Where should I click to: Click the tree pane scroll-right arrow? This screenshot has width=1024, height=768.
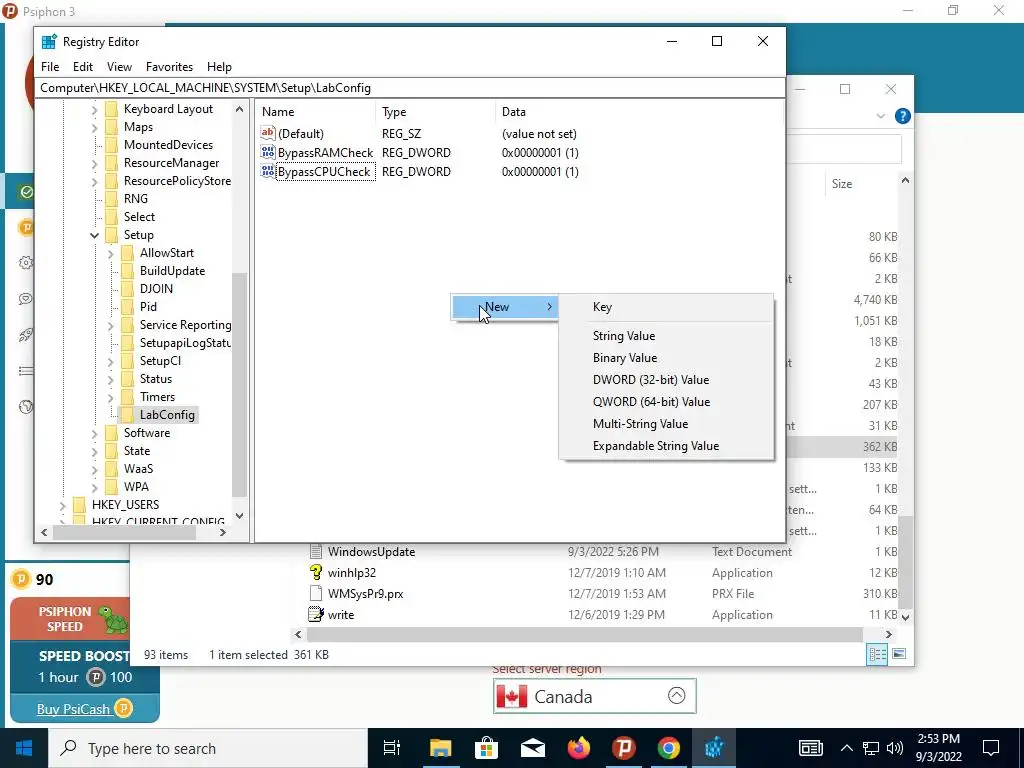(223, 532)
